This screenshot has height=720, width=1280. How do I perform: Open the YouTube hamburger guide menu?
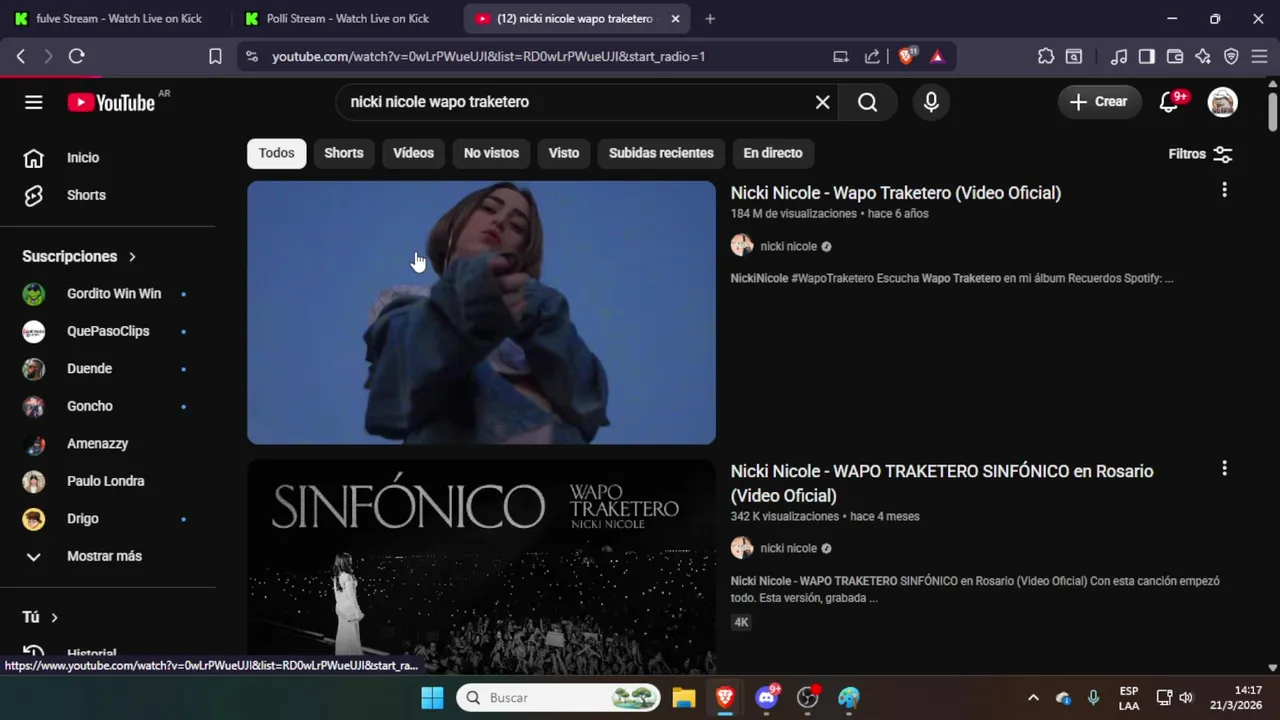34,102
